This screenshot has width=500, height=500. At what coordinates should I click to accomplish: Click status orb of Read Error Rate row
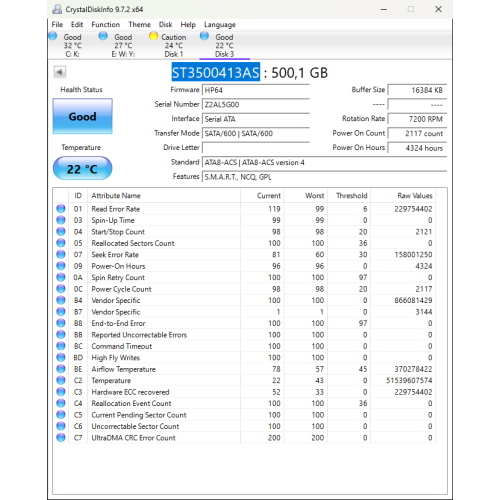tap(61, 209)
